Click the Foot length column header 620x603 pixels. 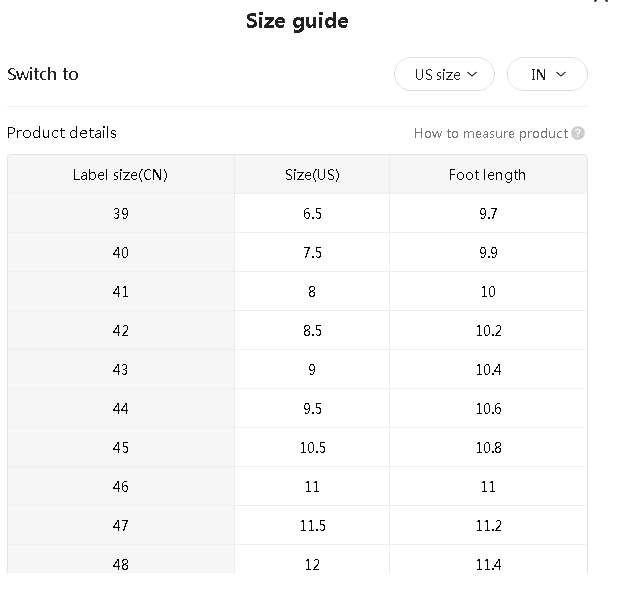pos(487,175)
